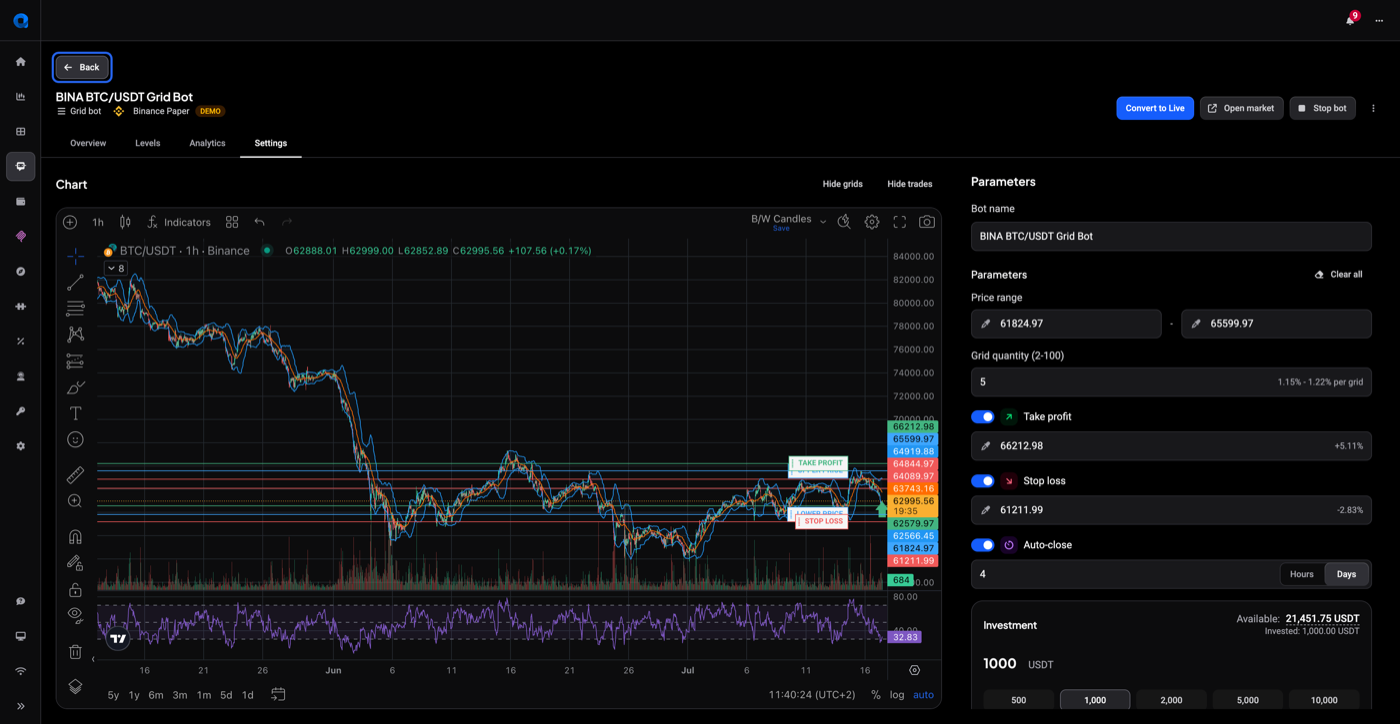
Task: Open the bot kebab menu beside Stop bot
Action: (x=1373, y=108)
